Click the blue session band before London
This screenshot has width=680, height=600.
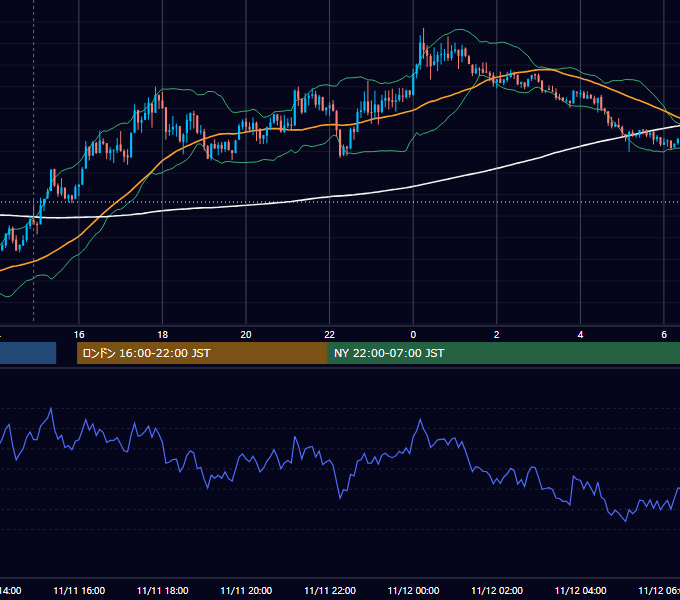click(x=28, y=353)
